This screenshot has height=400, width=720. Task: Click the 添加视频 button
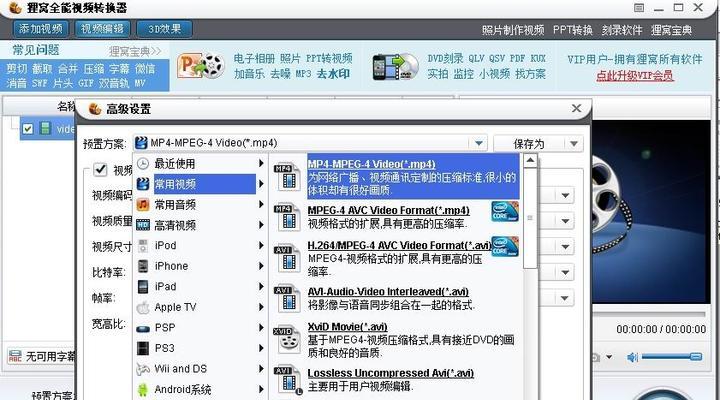pos(40,29)
